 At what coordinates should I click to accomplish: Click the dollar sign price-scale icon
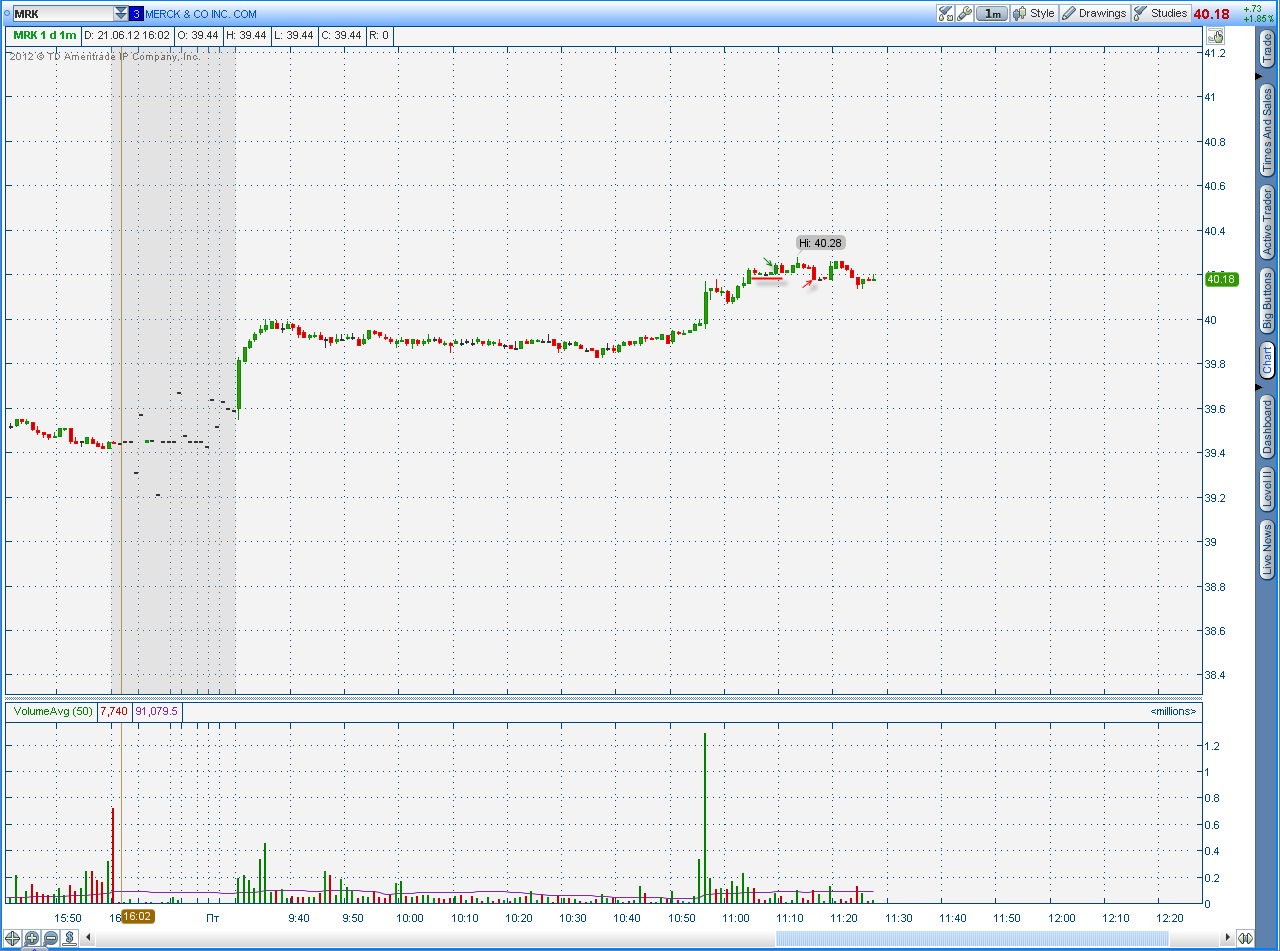[69, 938]
